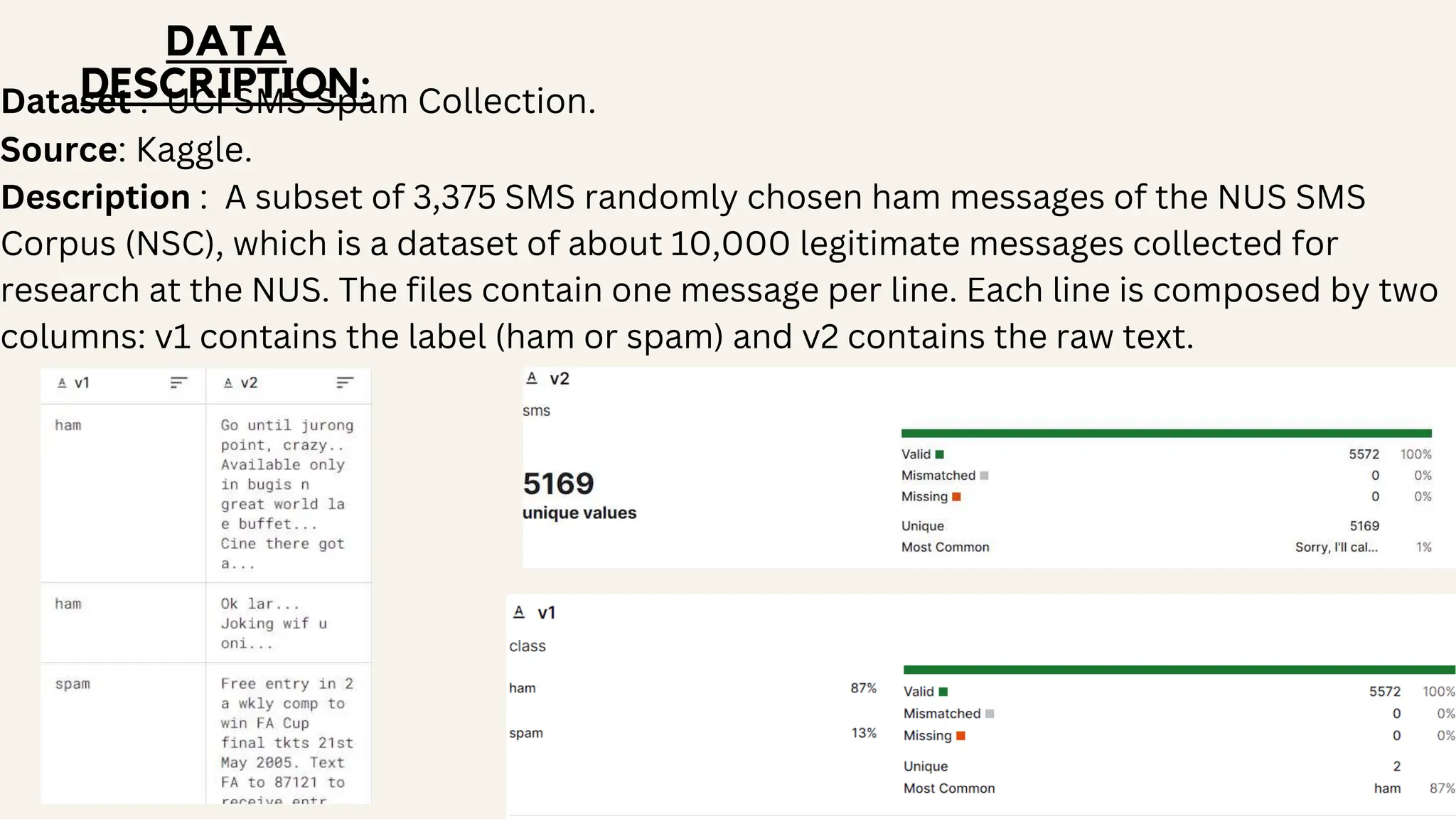Click the text-type icon in the sms summary panel
Screen dimensions: 1456x819
[532, 378]
